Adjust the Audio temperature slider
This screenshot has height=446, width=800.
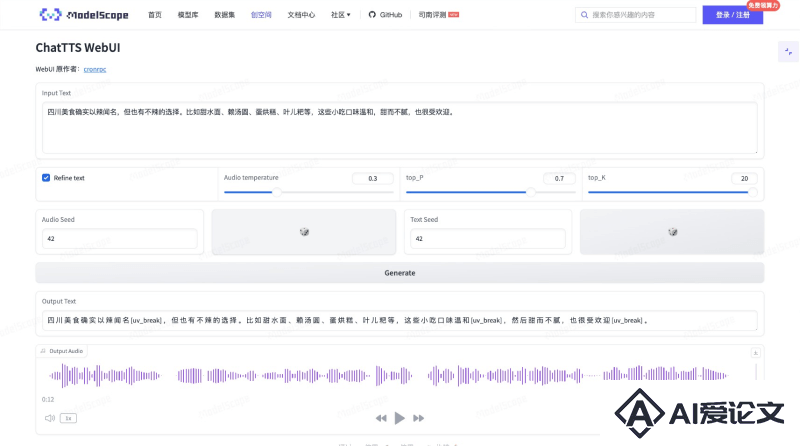[x=309, y=192]
